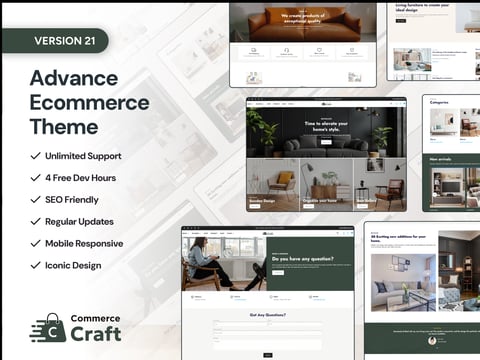
Task: Open the yellow cushion armchair tile
Action: pos(273,185)
